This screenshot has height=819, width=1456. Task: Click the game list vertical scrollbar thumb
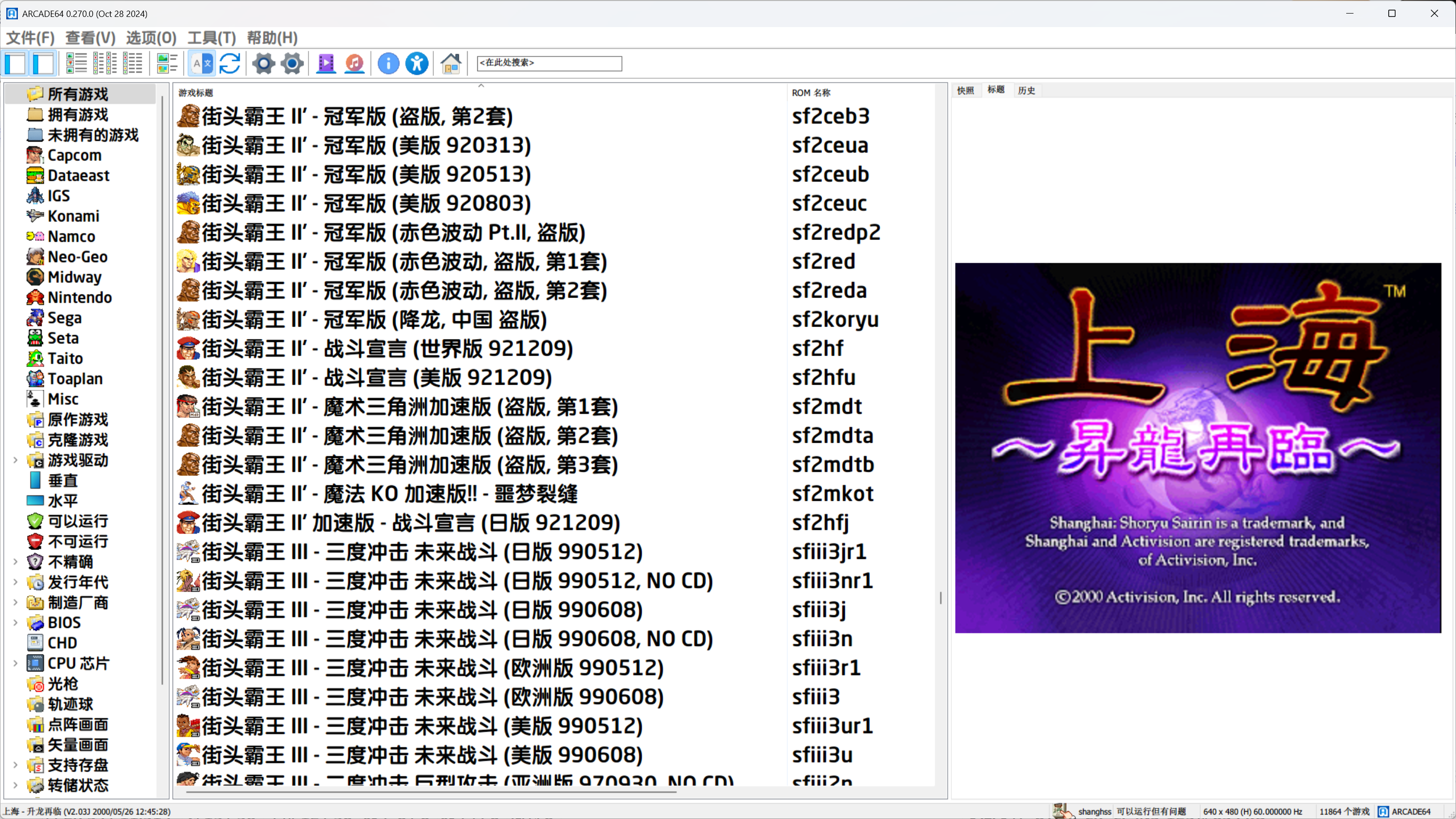[941, 598]
